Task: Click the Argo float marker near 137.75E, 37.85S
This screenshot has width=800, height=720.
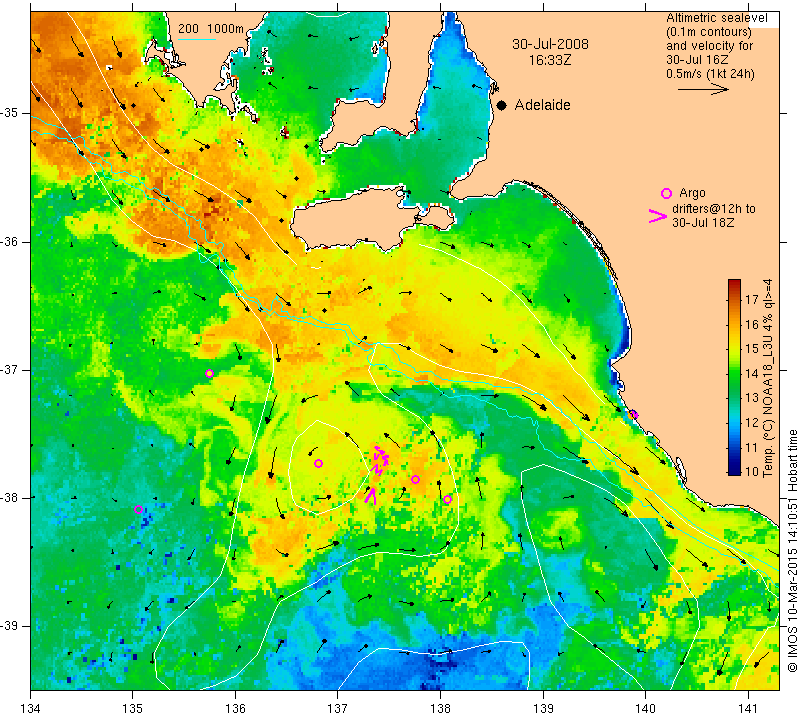Action: 415,479
